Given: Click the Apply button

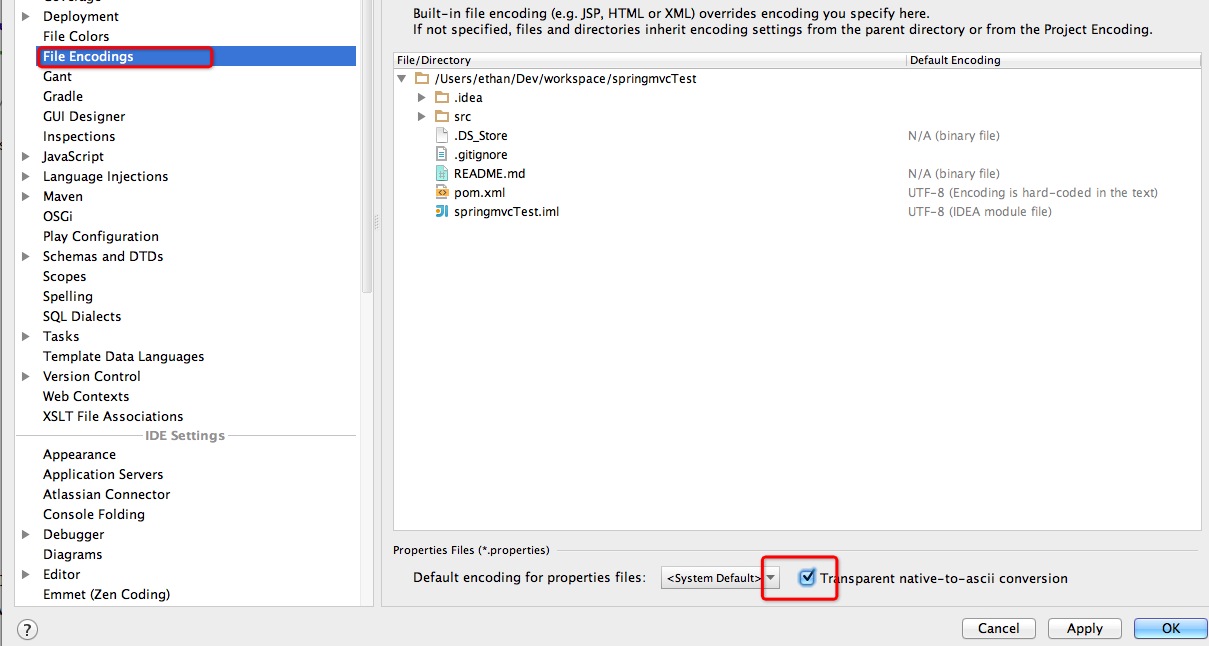Looking at the screenshot, I should (x=1085, y=628).
